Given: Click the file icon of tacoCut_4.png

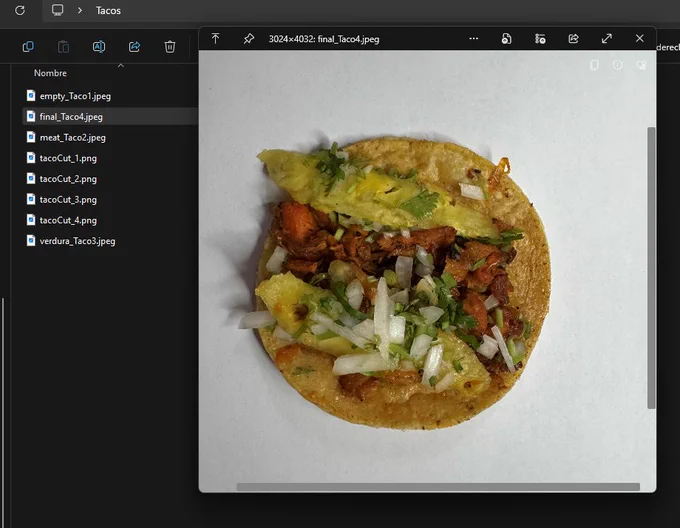Looking at the screenshot, I should [31, 220].
